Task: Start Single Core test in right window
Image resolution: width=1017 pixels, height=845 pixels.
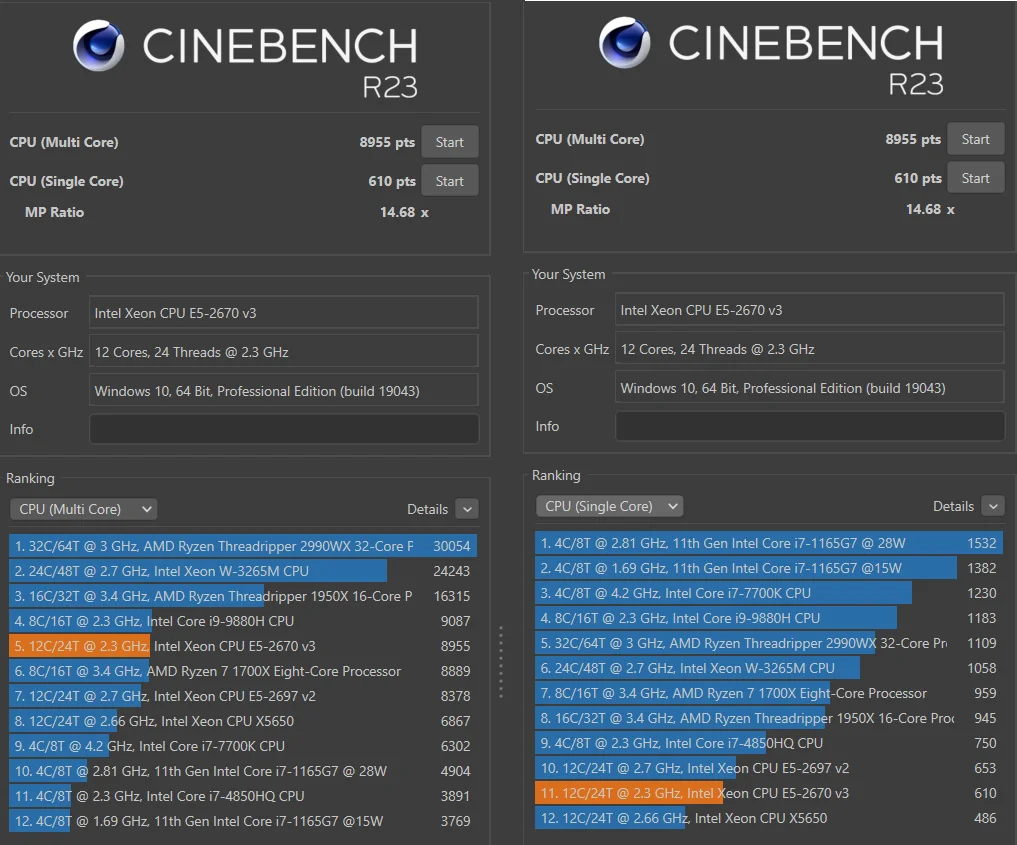Action: (x=975, y=178)
